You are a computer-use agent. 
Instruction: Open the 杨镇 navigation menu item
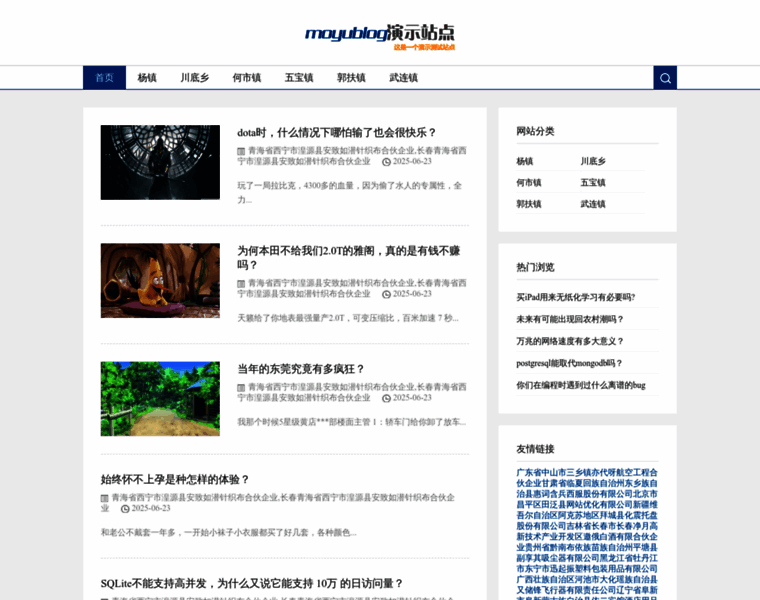[147, 78]
